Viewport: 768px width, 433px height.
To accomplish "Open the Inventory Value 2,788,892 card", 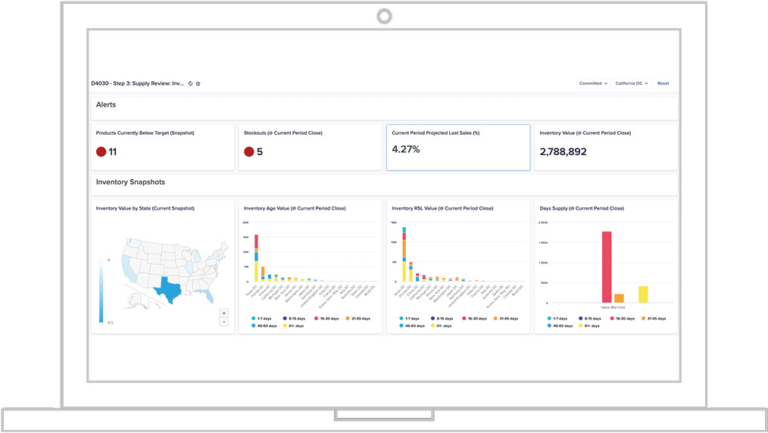I will [x=606, y=147].
